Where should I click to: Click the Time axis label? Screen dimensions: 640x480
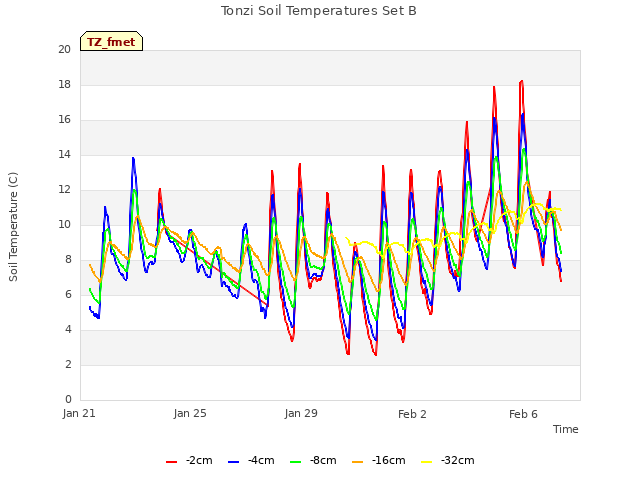coord(566,429)
